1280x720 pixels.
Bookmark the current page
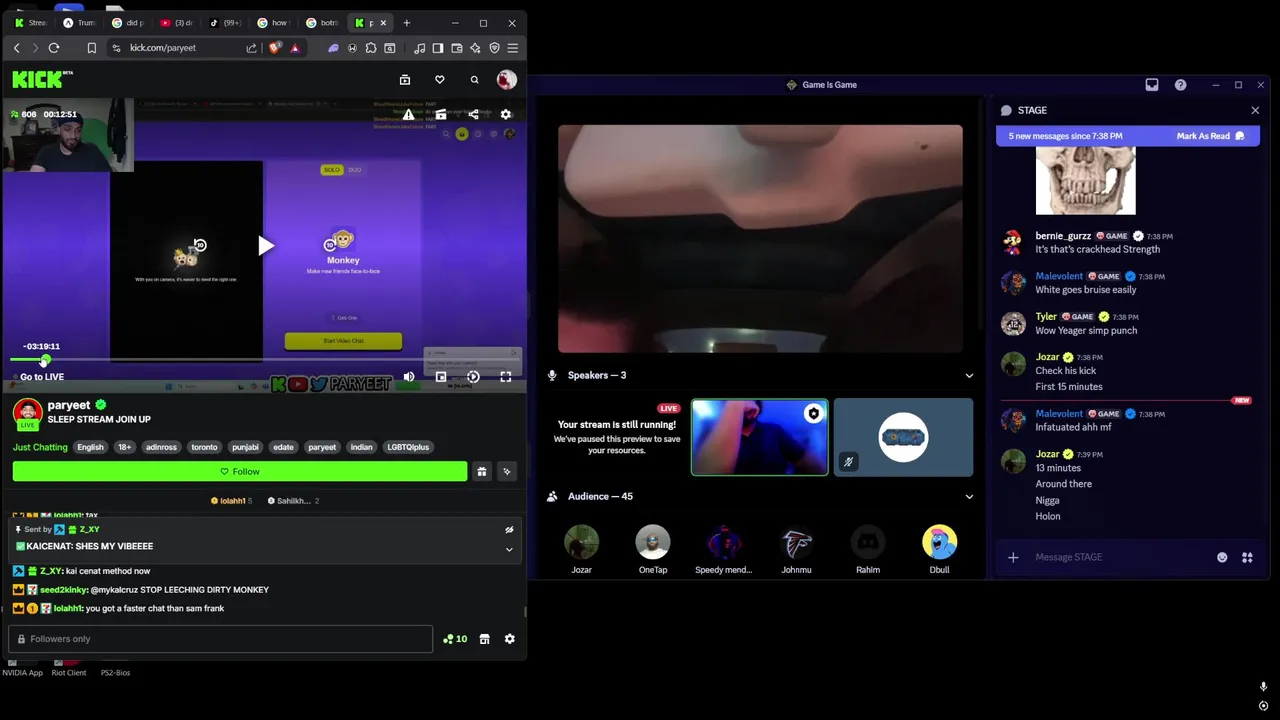[91, 48]
